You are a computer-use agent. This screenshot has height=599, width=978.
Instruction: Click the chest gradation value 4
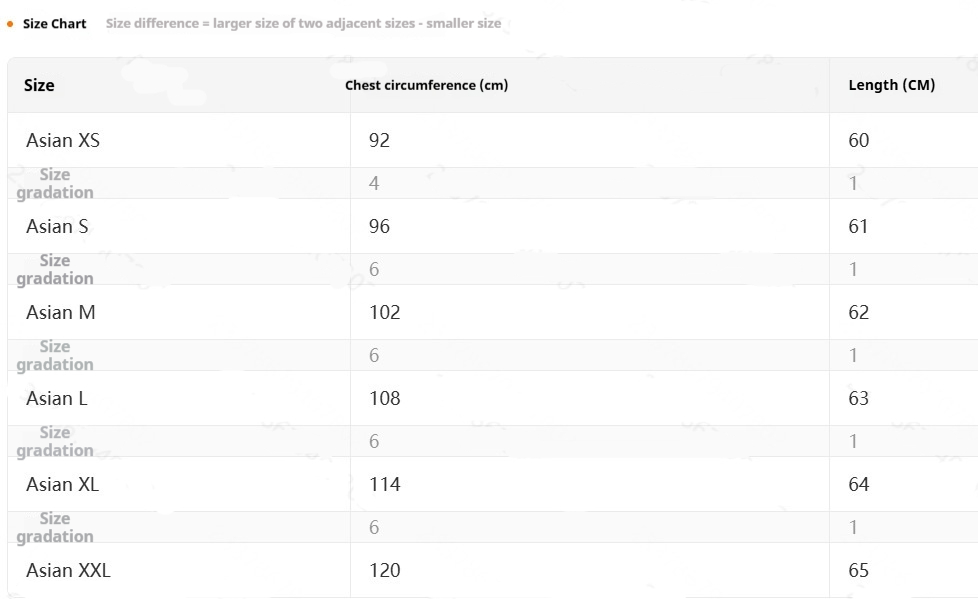pyautogui.click(x=374, y=183)
